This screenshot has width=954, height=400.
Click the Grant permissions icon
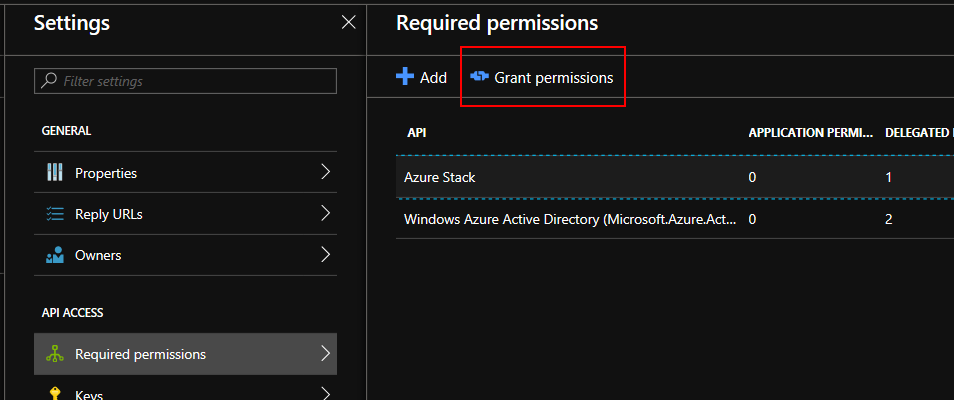point(479,77)
